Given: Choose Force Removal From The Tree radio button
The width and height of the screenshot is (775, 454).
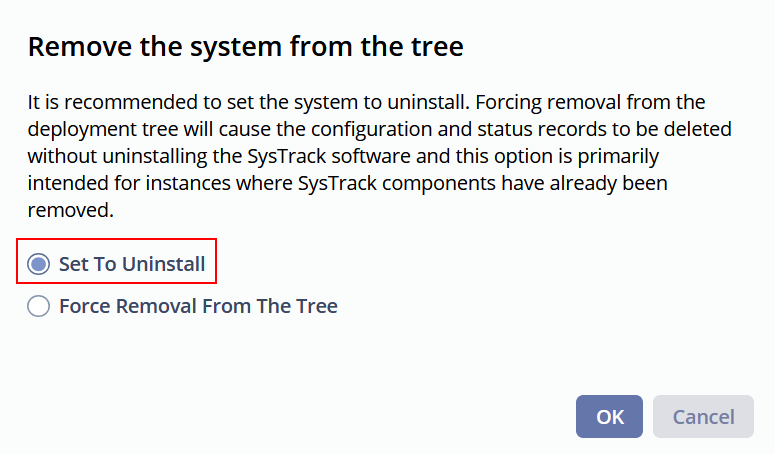Looking at the screenshot, I should [38, 307].
